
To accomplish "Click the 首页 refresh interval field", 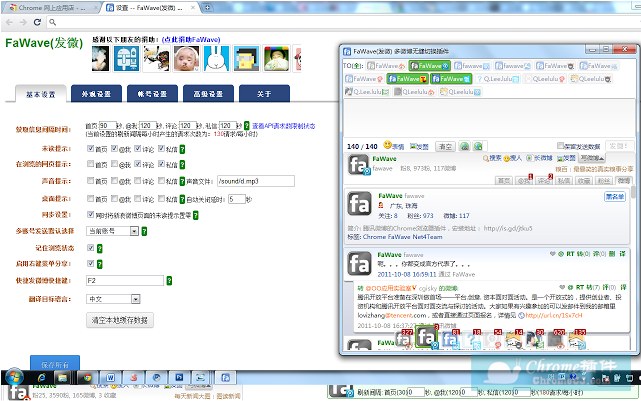I will coord(108,125).
